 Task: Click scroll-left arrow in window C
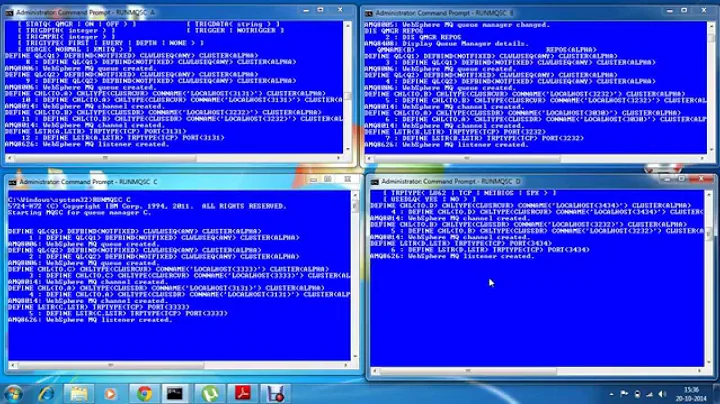click(12, 366)
